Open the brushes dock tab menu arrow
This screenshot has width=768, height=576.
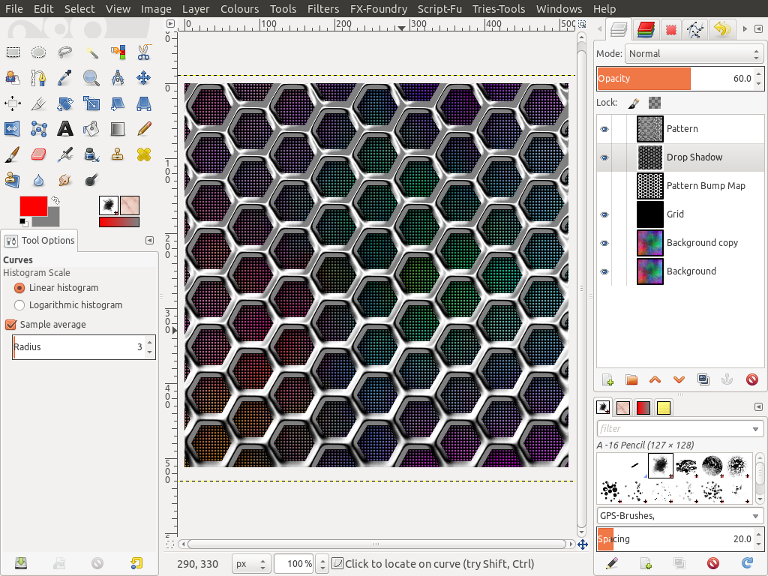[758, 407]
